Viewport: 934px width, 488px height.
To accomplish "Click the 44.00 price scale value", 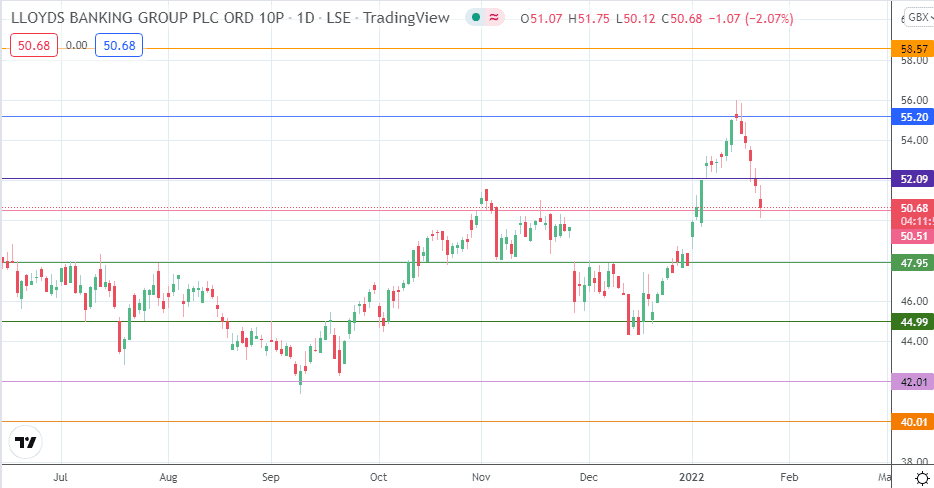I will [914, 341].
